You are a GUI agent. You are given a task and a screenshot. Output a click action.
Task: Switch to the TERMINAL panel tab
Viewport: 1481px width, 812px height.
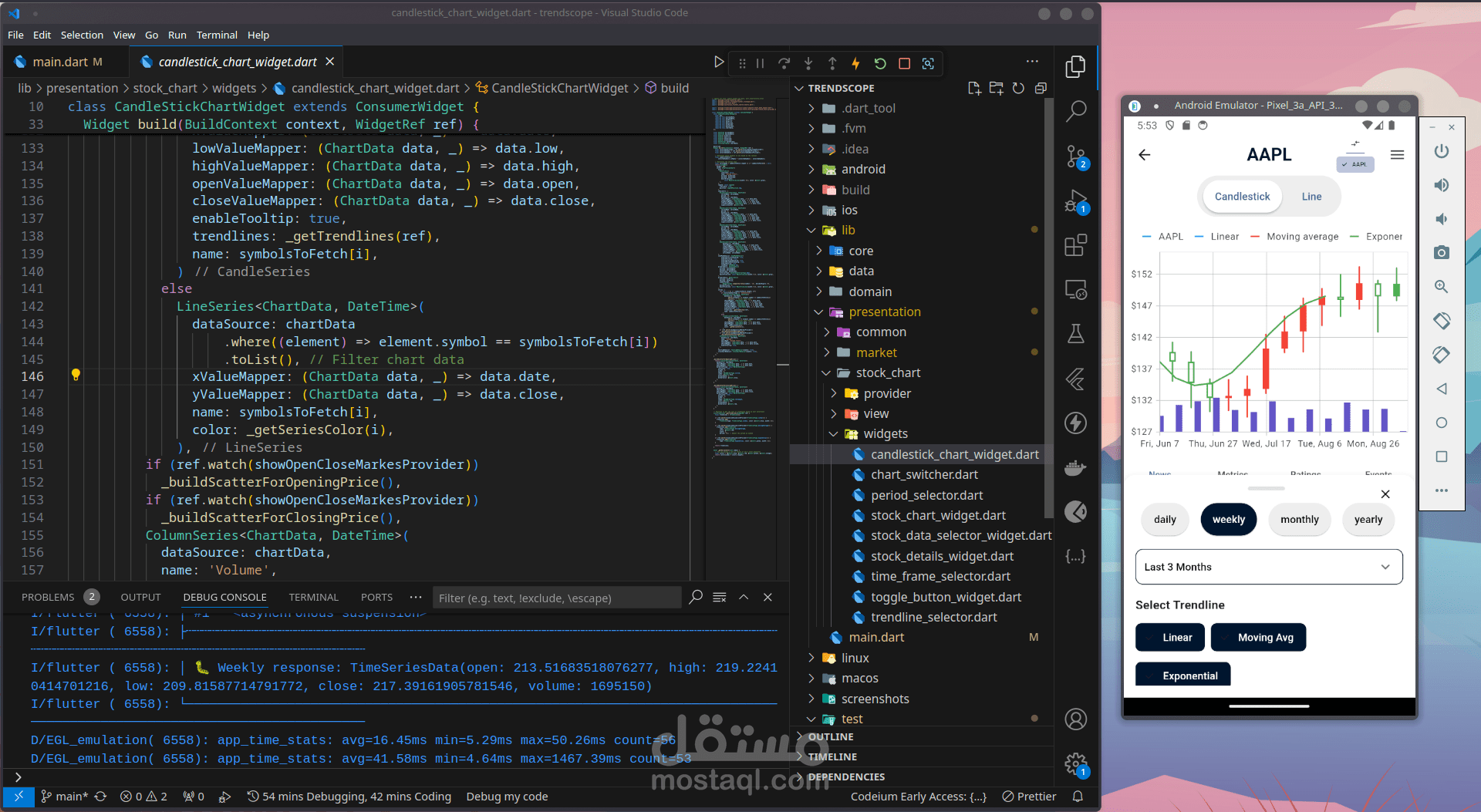pyautogui.click(x=313, y=598)
